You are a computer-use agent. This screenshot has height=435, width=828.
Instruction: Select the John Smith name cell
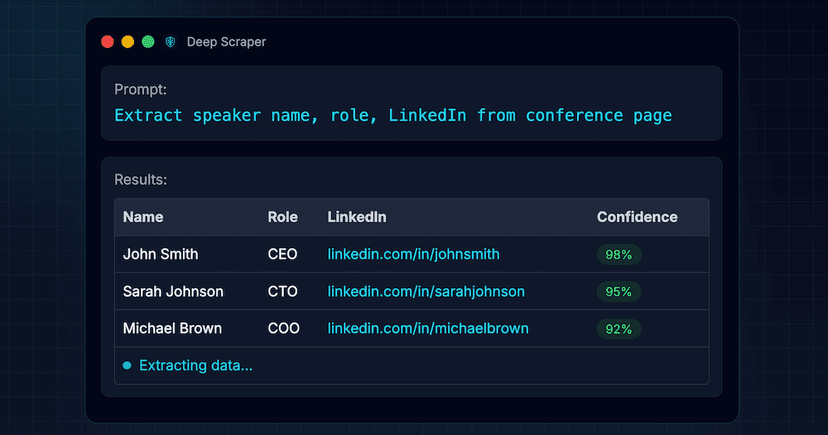[x=161, y=254]
